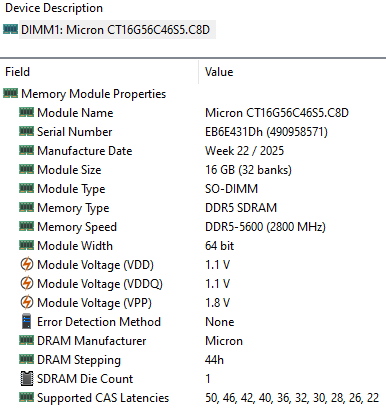This screenshot has height=410, width=386.
Task: Select the Supported CAS Latencies value
Action: click(x=292, y=398)
